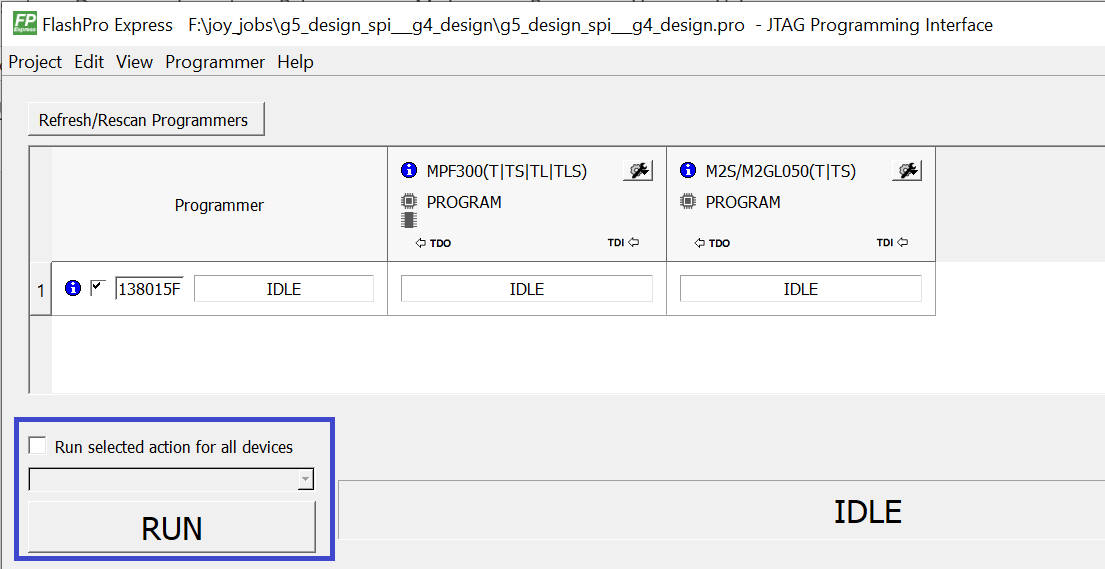
Task: Open the View menu
Action: [x=134, y=62]
